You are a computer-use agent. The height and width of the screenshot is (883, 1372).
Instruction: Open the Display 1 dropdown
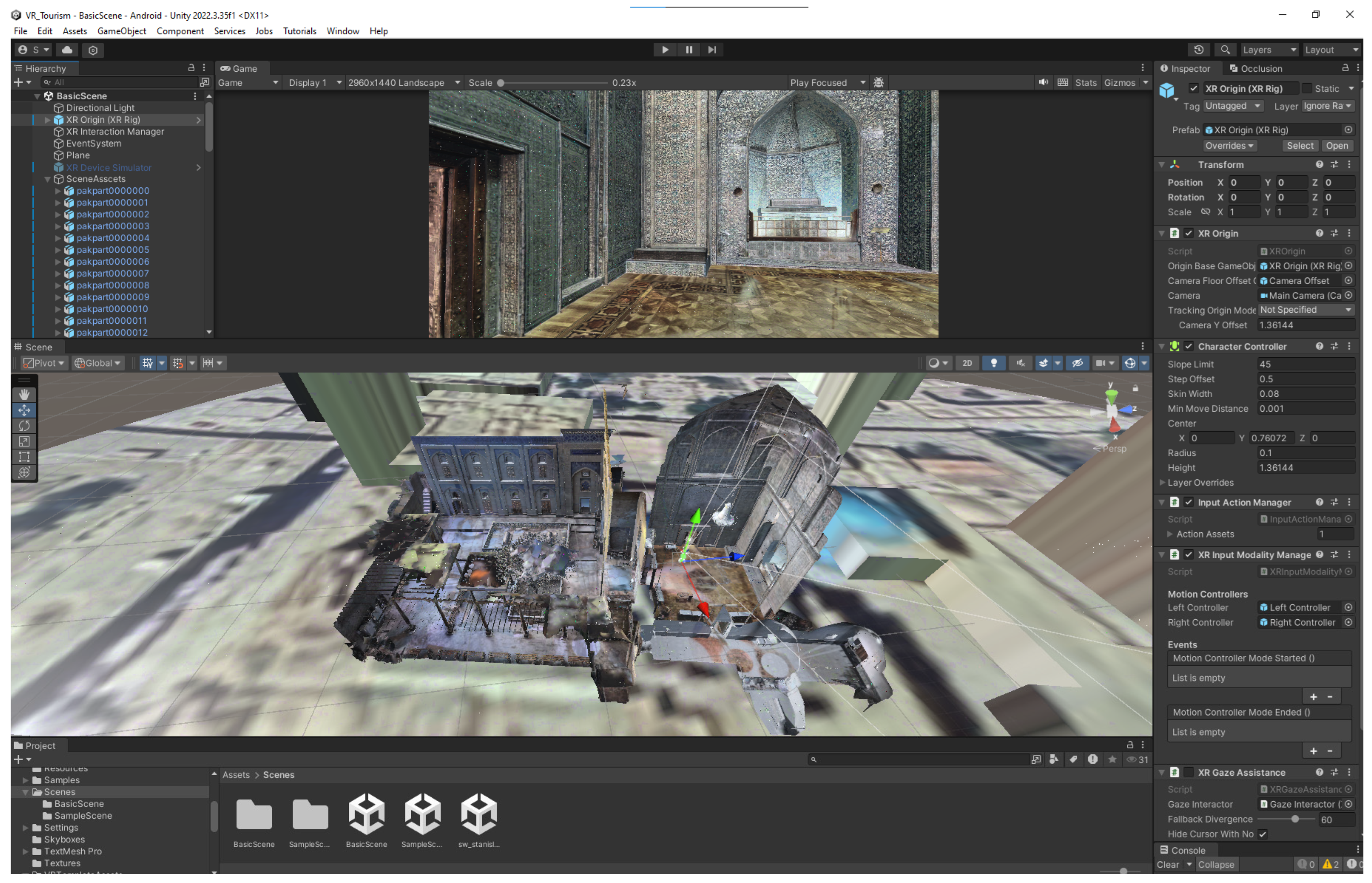315,83
